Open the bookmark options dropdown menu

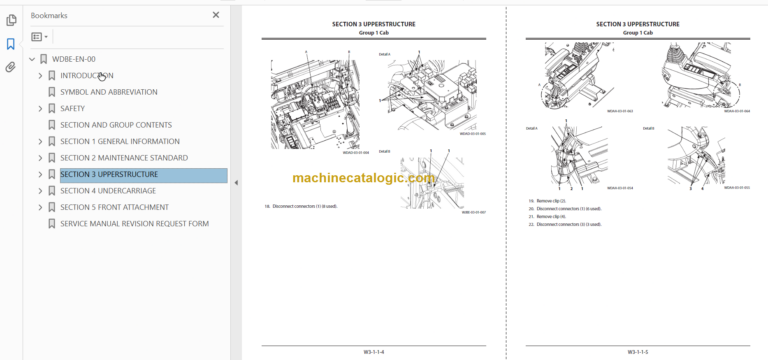[x=39, y=37]
